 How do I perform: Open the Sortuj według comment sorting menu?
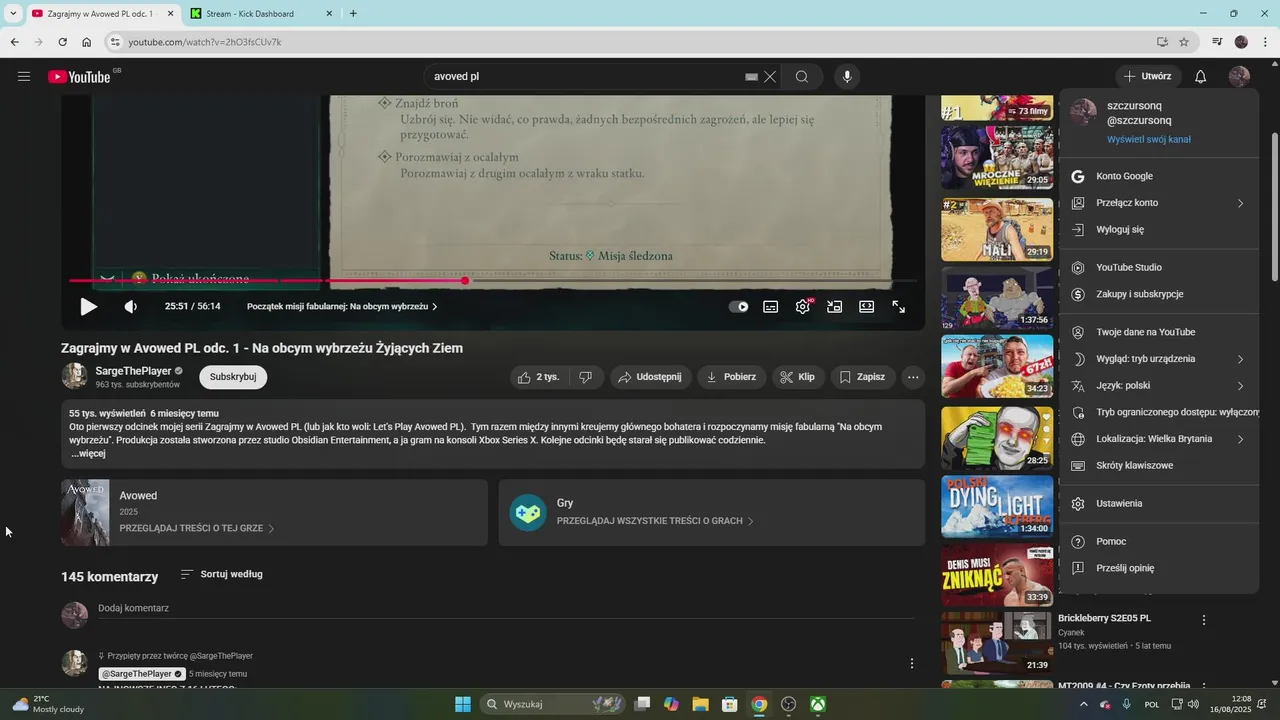(221, 575)
